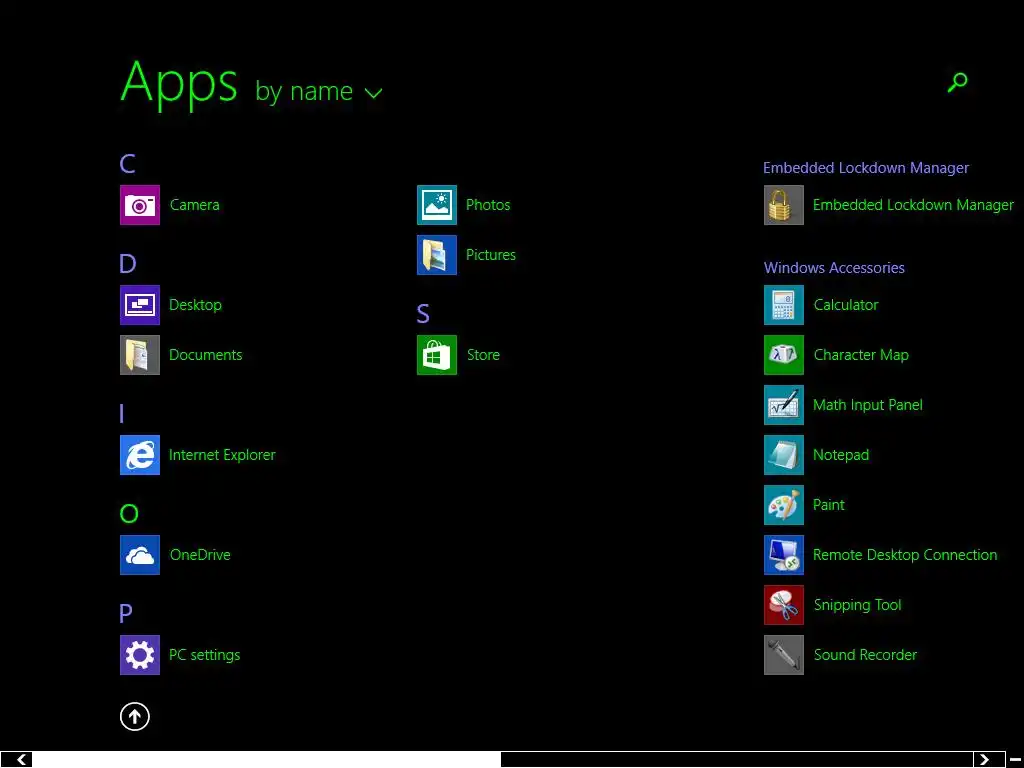The image size is (1024, 768).
Task: Select the letter P group header
Action: (126, 613)
